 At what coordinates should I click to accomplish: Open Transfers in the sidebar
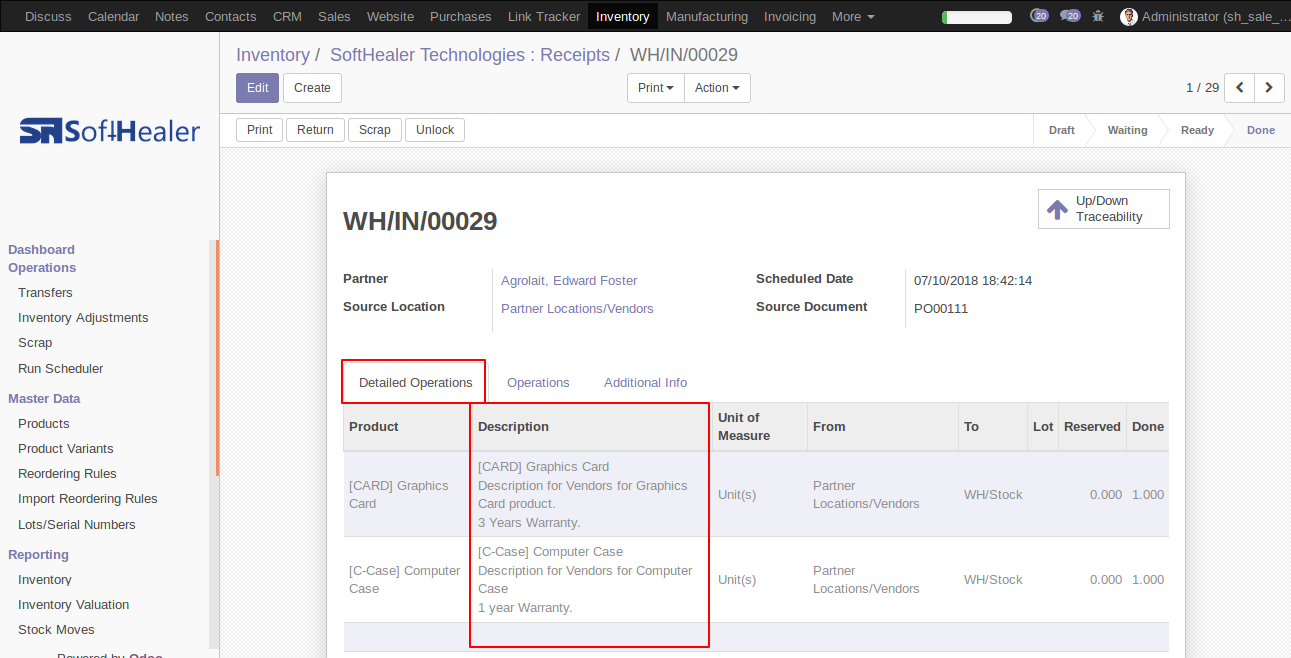pyautogui.click(x=45, y=293)
